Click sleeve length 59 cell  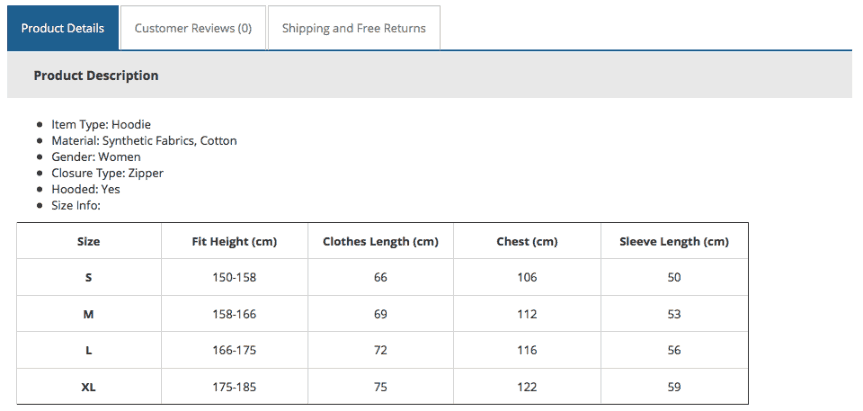click(x=674, y=387)
